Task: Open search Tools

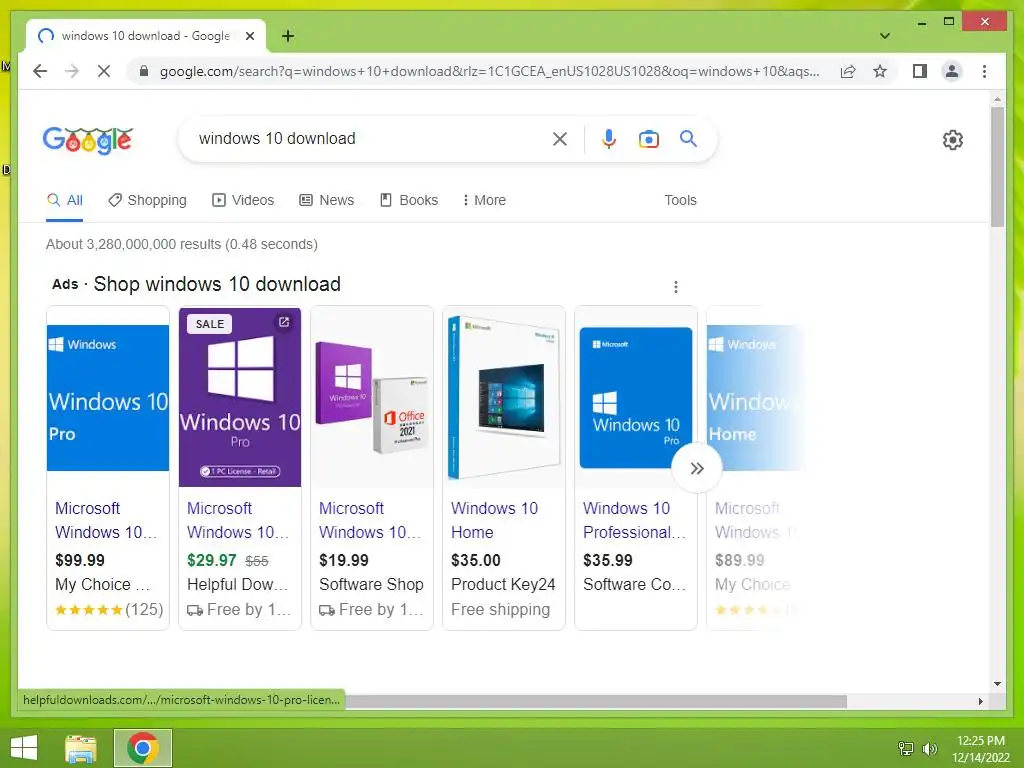Action: click(680, 200)
